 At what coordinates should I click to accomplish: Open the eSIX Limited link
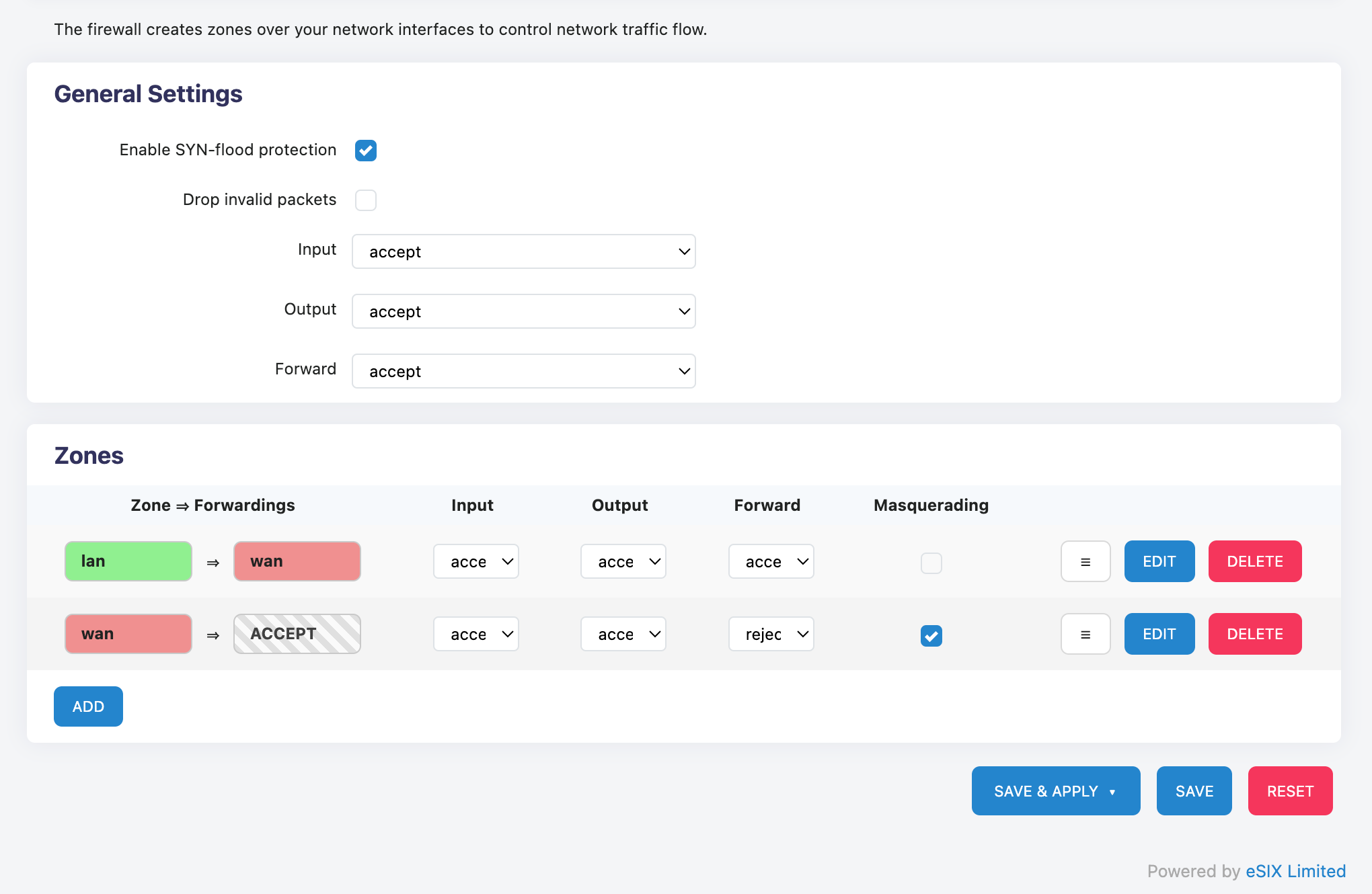click(1295, 871)
